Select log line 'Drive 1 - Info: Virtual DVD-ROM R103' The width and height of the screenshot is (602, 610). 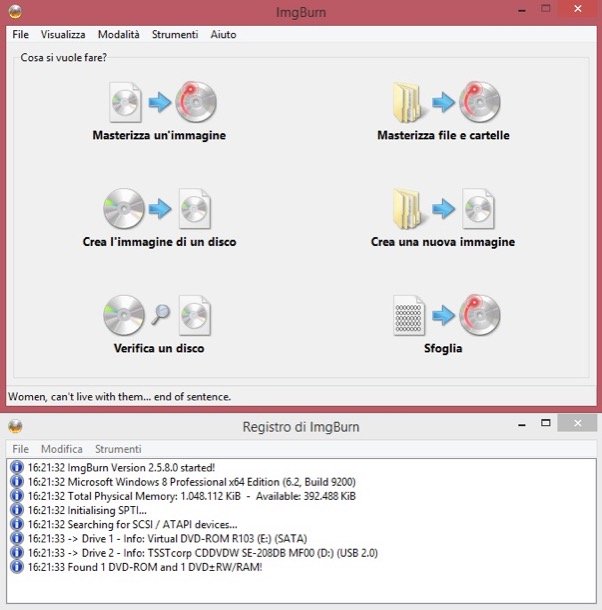coord(168,539)
